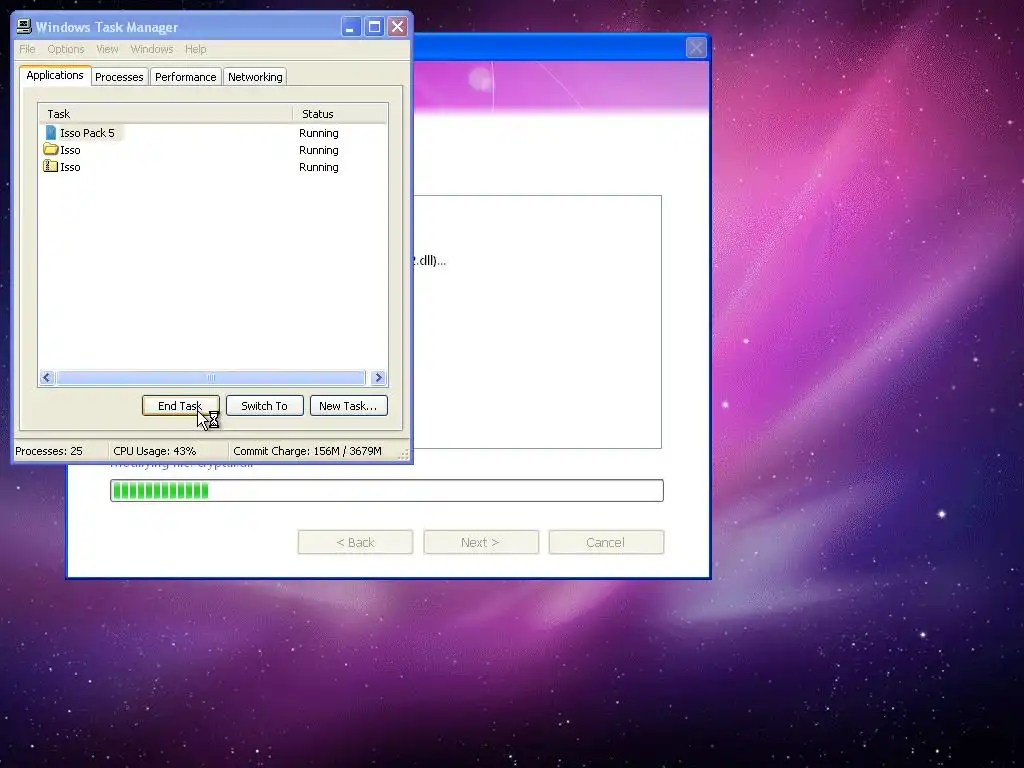
Task: Close the Task Manager window
Action: [397, 27]
